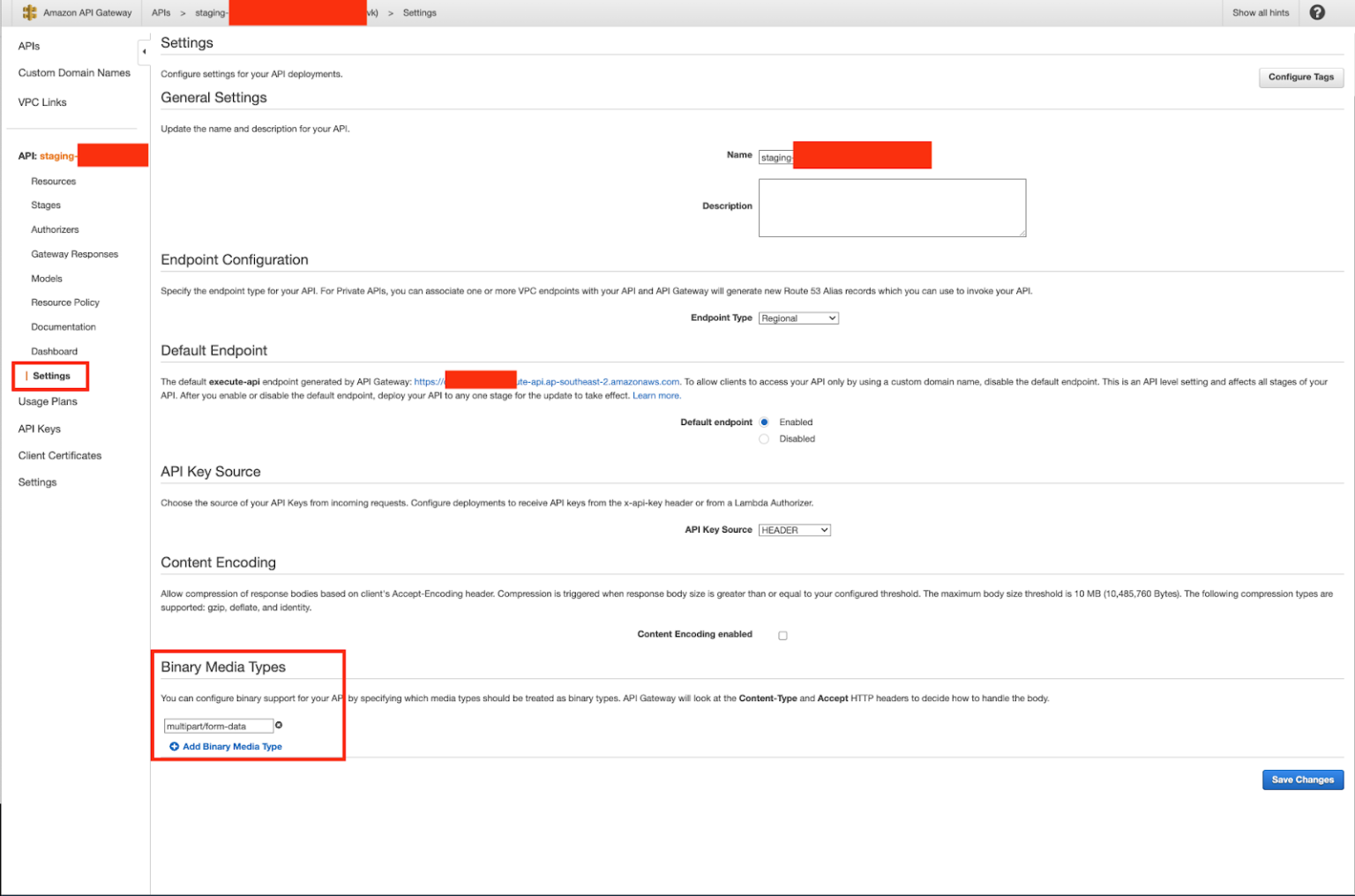Click Add Binary Media Type
The image size is (1355, 896).
pyautogui.click(x=231, y=746)
